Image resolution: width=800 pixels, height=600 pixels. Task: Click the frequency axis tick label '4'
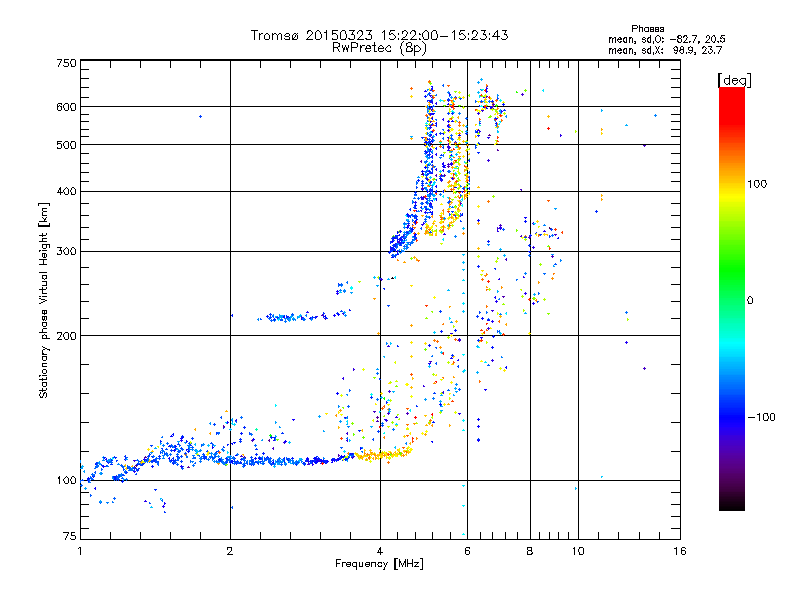point(380,551)
